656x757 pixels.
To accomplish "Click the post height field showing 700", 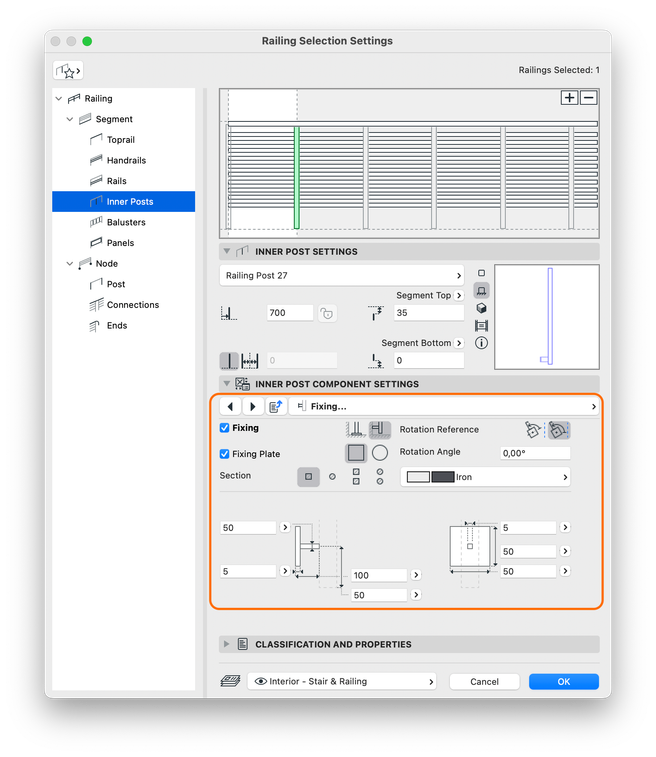I will (x=290, y=313).
